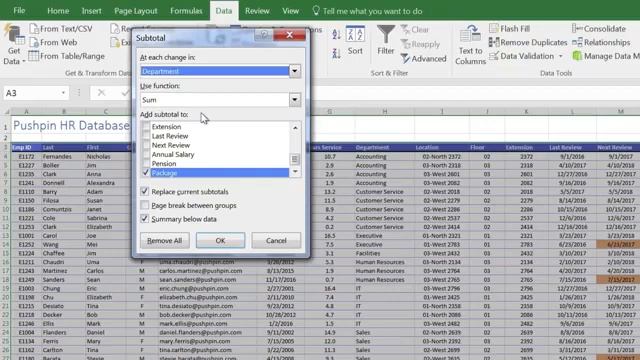Uncheck the Package checkbox
Screen dimensions: 640x360
click(146, 173)
